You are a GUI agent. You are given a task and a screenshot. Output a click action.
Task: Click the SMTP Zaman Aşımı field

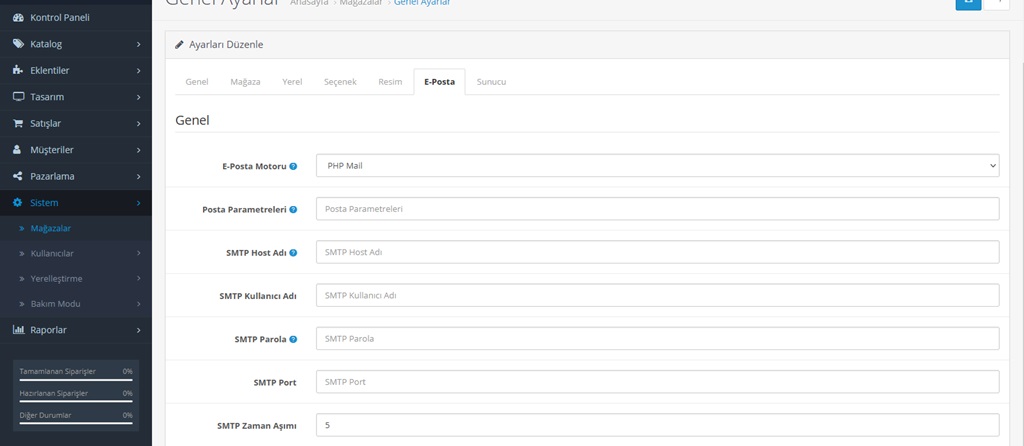click(x=658, y=425)
